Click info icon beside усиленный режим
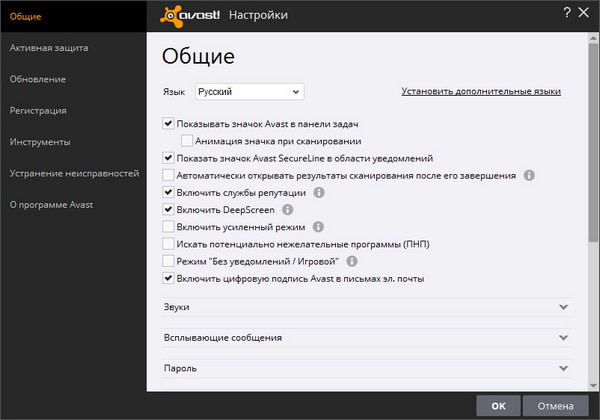 coord(318,227)
